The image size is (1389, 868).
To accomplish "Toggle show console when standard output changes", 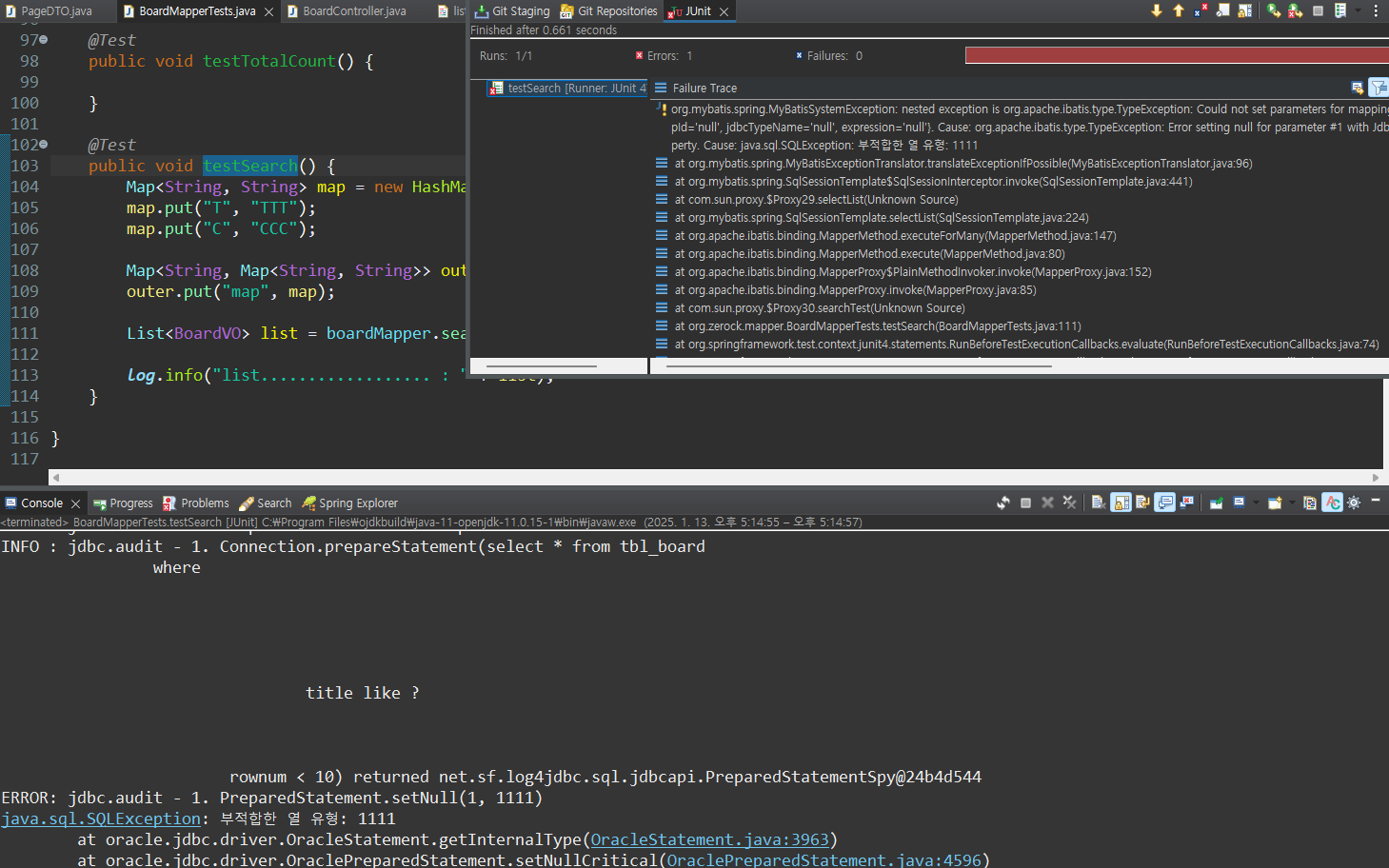I will pyautogui.click(x=1164, y=503).
